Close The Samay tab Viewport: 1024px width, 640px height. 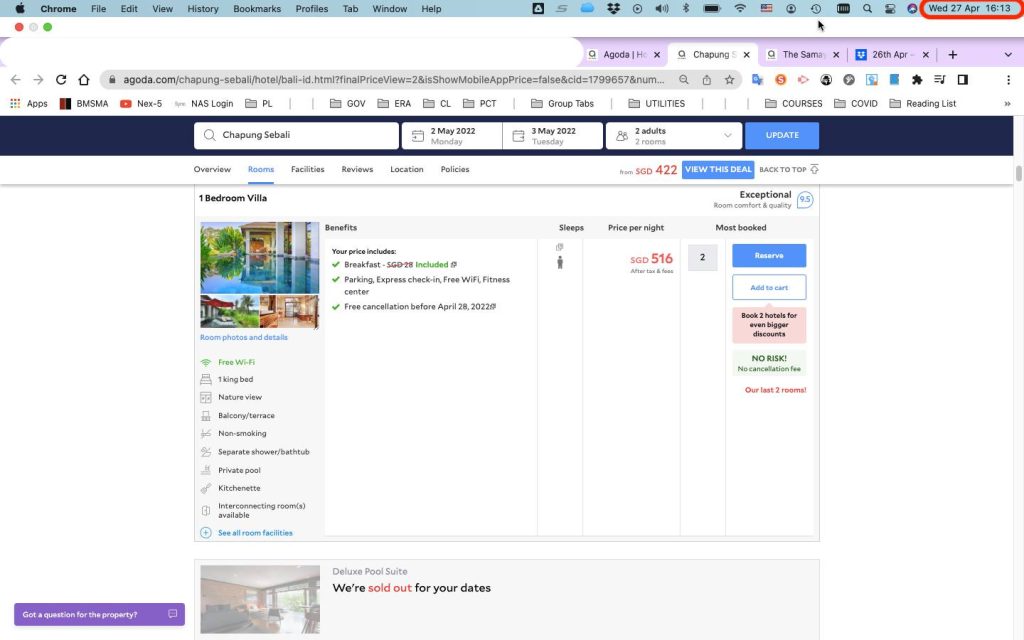(x=836, y=55)
